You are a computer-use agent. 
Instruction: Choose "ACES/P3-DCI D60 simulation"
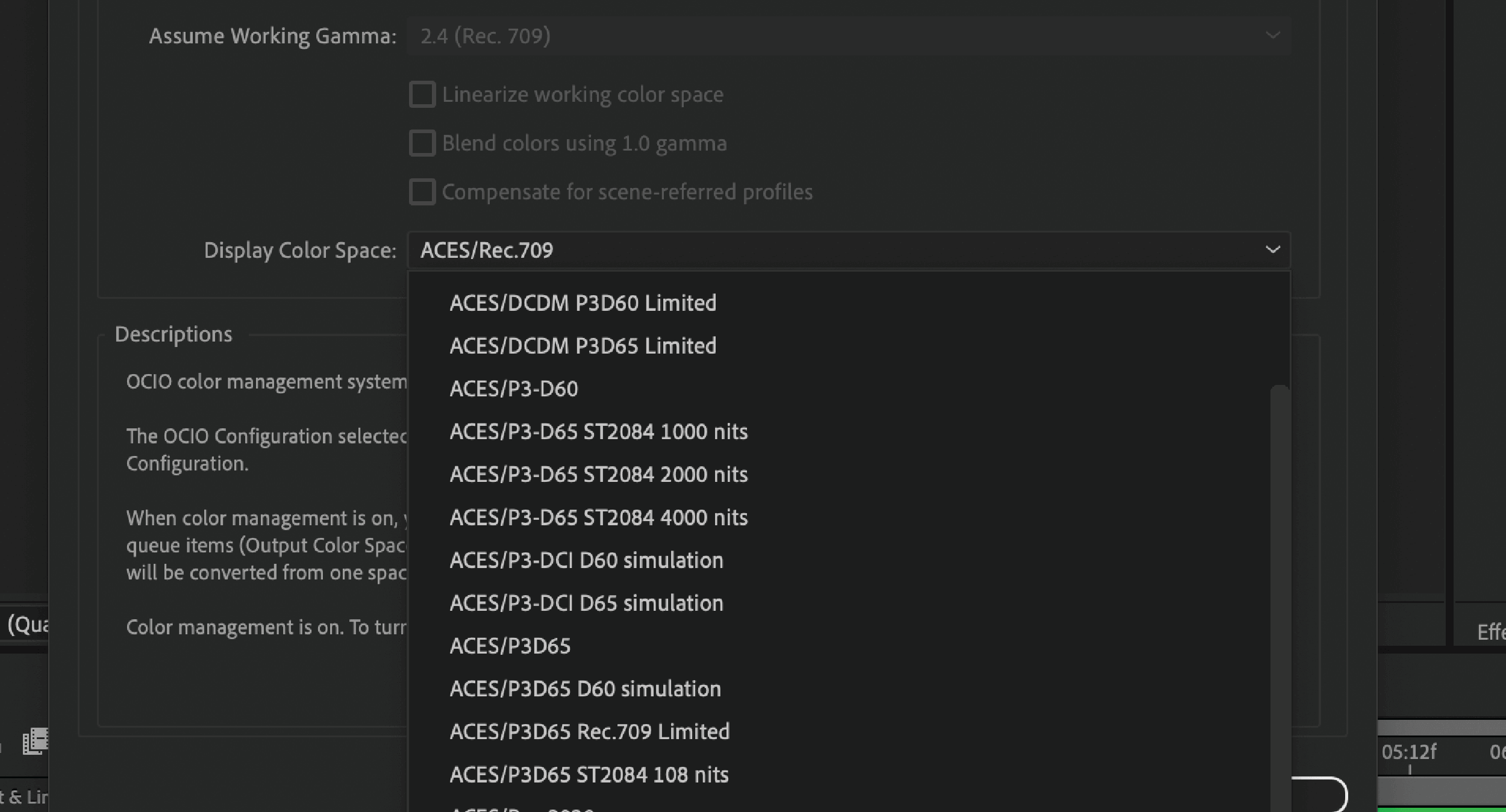586,560
